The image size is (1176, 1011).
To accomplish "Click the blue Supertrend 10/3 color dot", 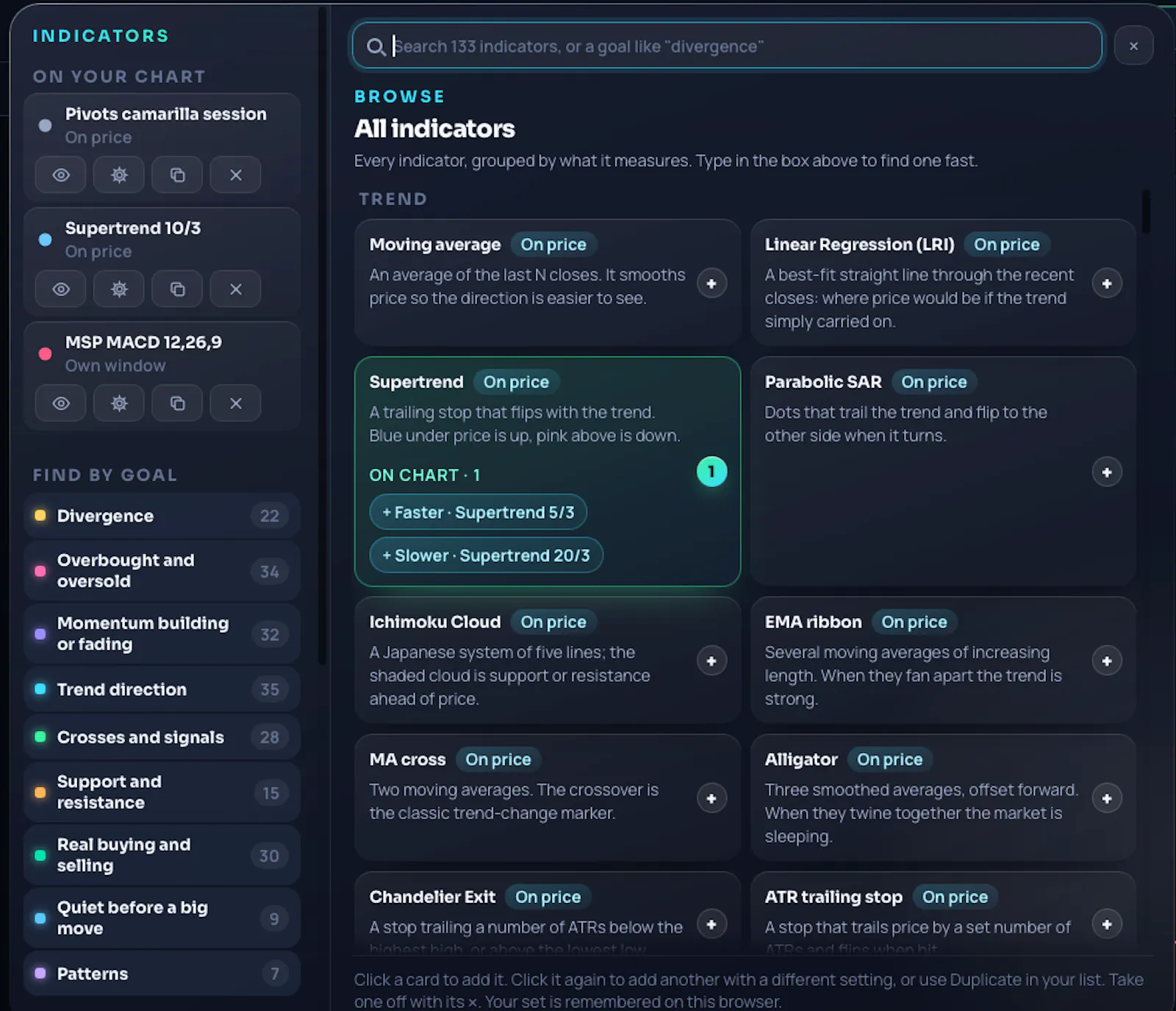I will (x=45, y=240).
